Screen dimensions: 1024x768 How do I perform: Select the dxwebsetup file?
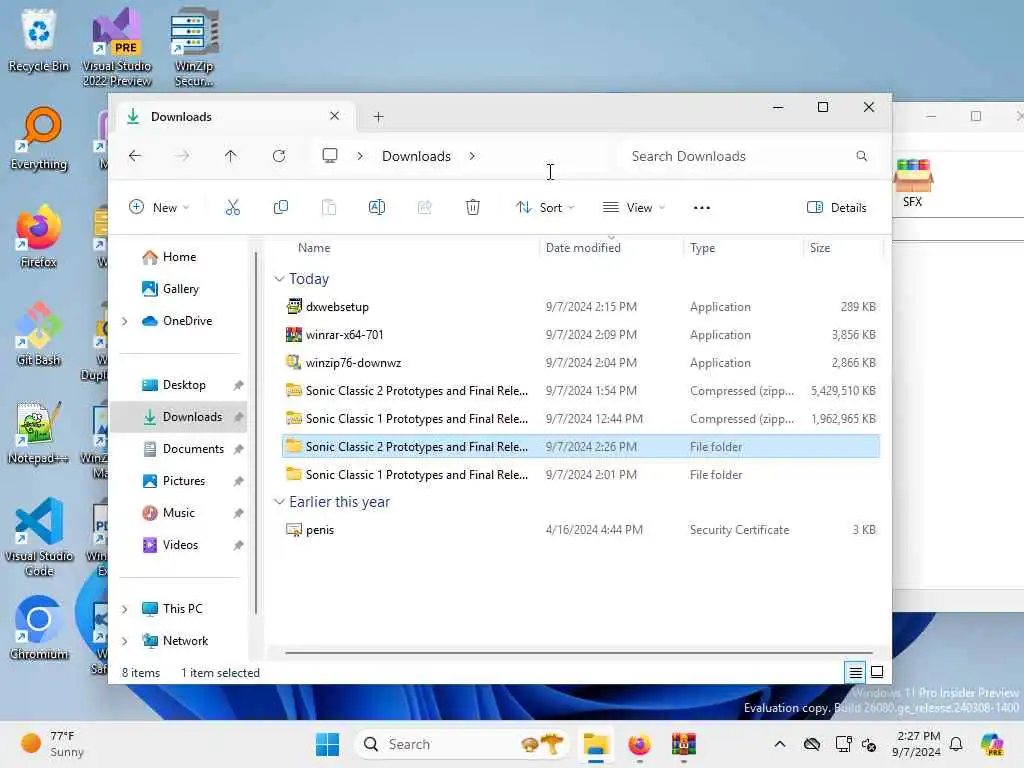[x=581, y=307]
